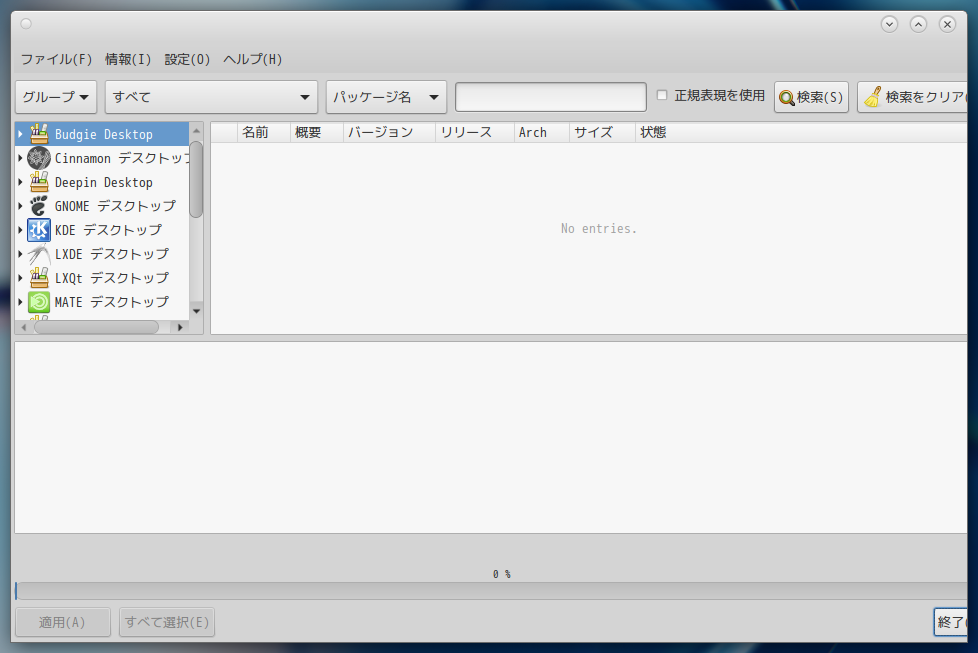Click the 検索をクリア button

[x=913, y=97]
